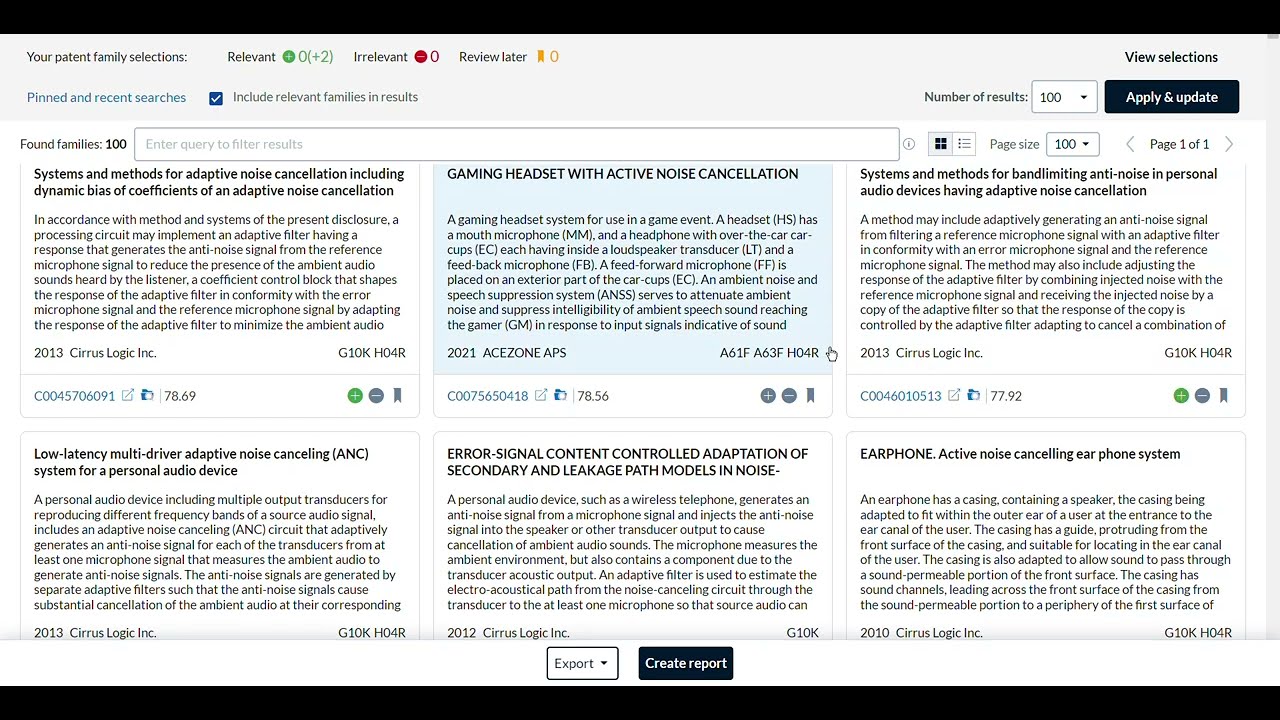Mark family C0046010513 as relevant with plus icon

pyautogui.click(x=1181, y=396)
